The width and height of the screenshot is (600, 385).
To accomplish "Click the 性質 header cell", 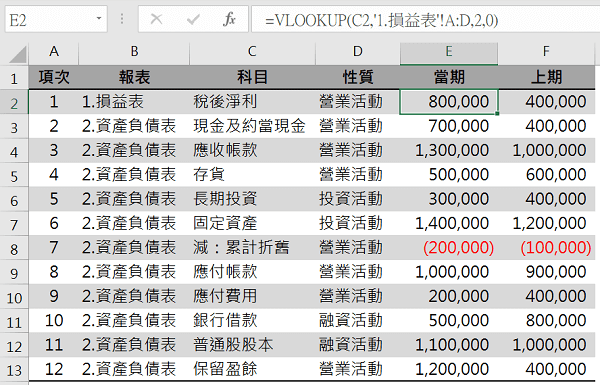I will (358, 78).
